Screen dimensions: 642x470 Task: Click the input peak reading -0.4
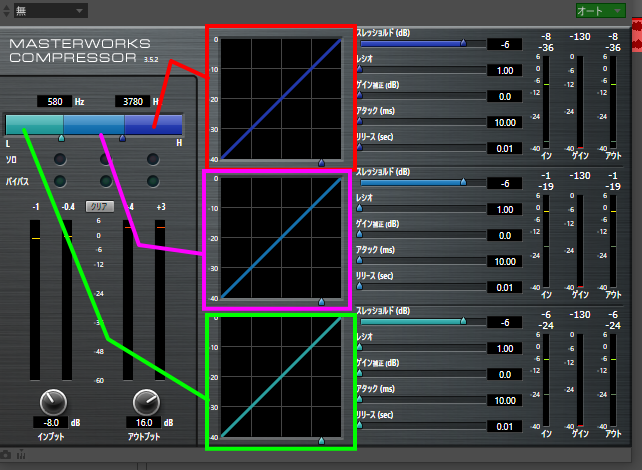click(x=68, y=207)
